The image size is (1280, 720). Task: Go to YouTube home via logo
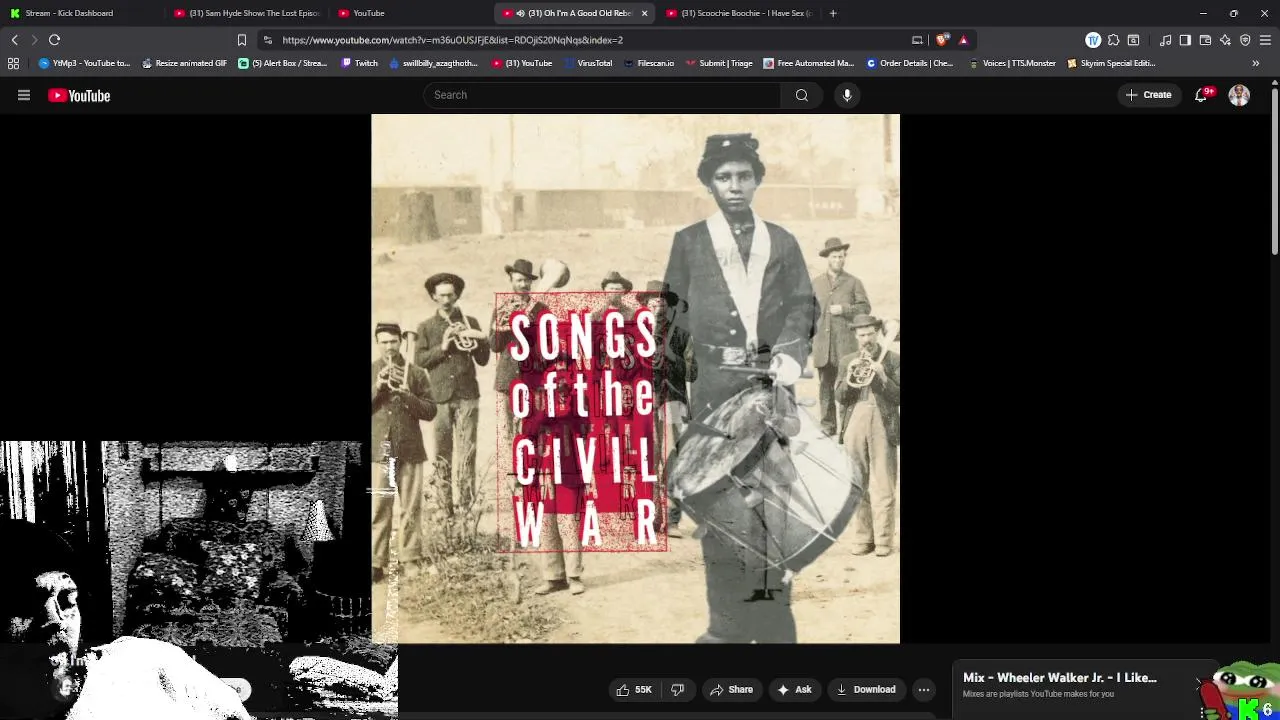tap(79, 96)
